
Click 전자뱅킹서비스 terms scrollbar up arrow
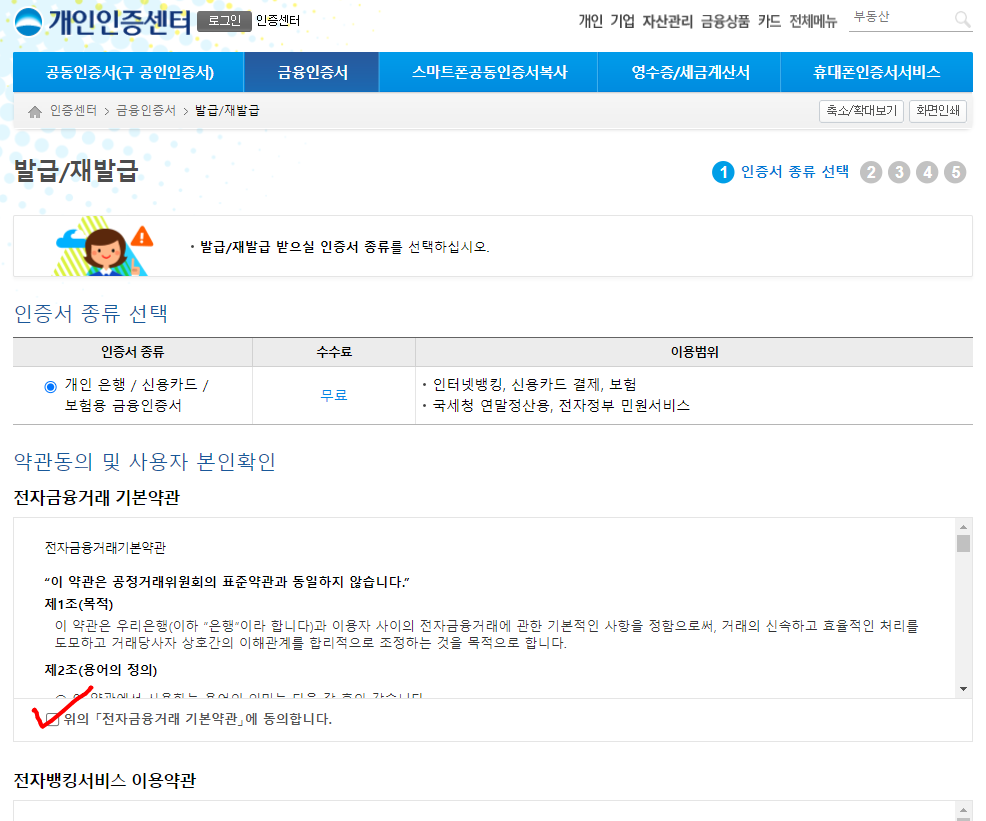point(963,810)
